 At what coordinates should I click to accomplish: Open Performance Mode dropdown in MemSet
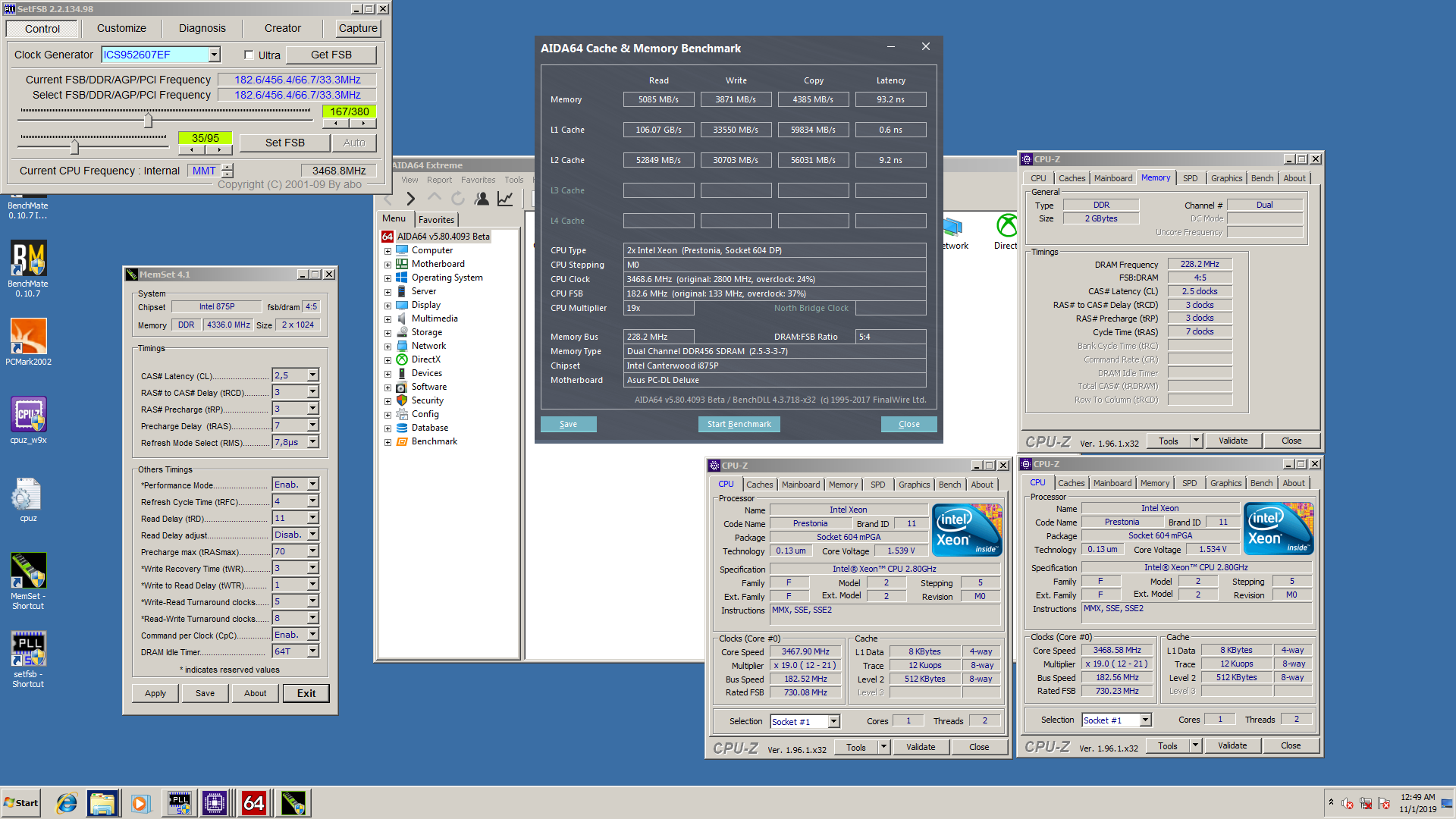tap(312, 485)
